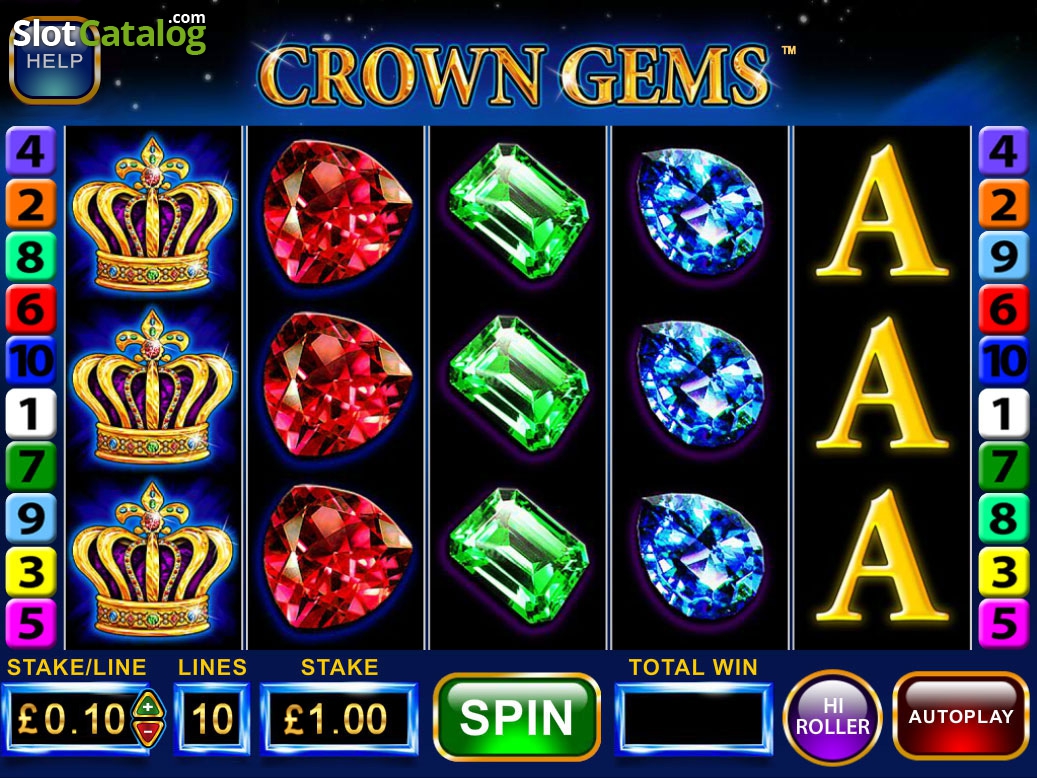Toggle HI ROLLER mode
The width and height of the screenshot is (1037, 778).
pos(833,717)
